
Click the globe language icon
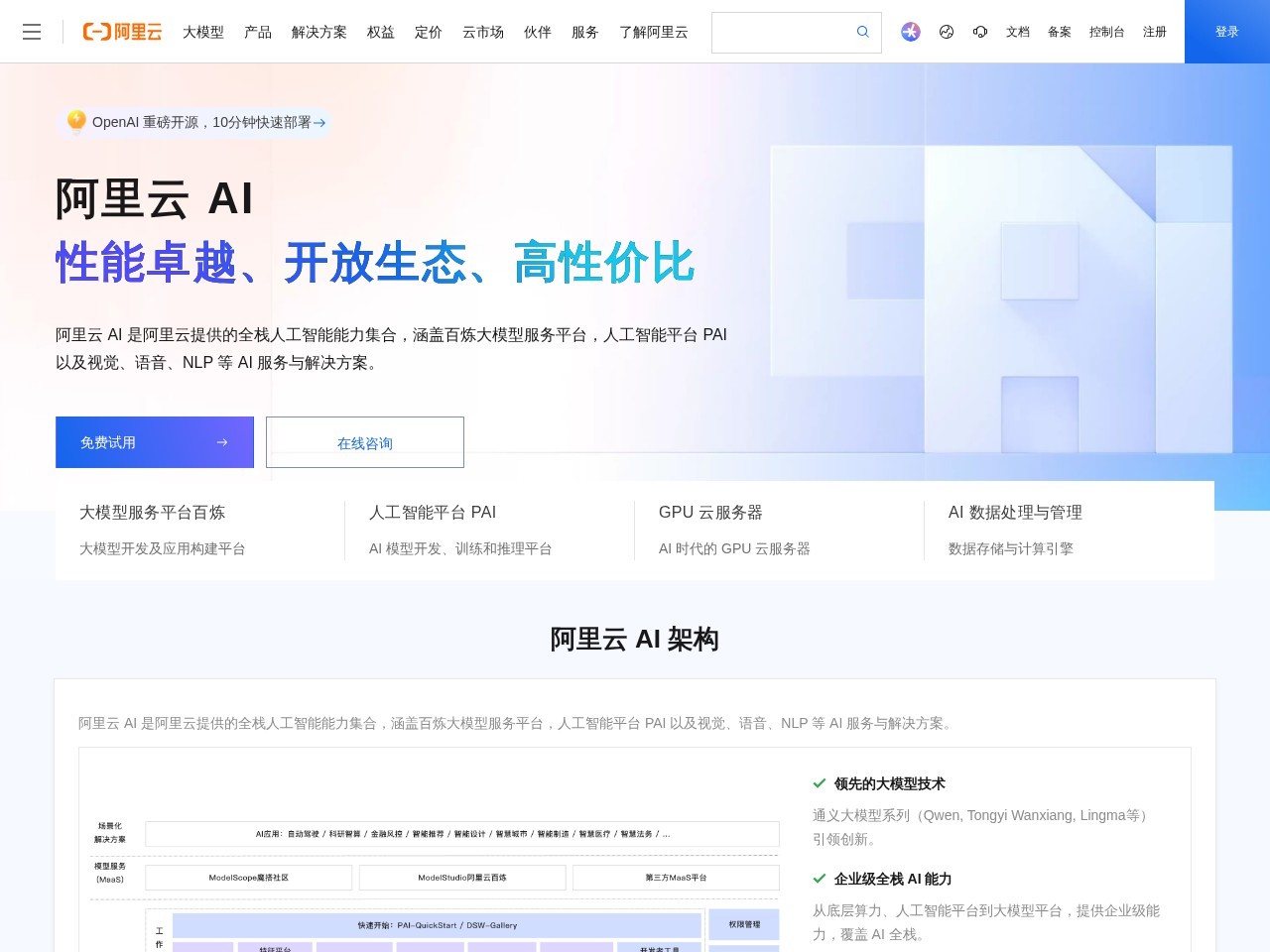pos(946,31)
